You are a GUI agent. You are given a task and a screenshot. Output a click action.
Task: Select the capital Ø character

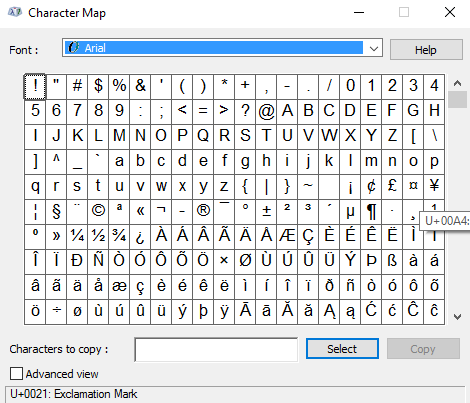(245, 262)
